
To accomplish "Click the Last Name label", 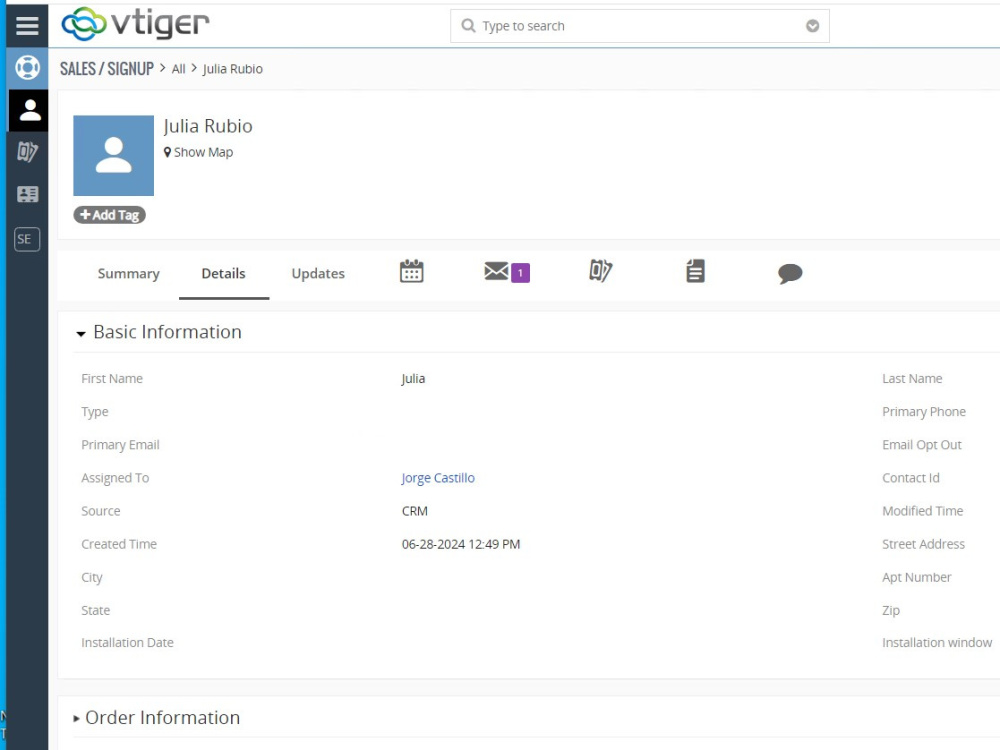I will click(x=912, y=379).
